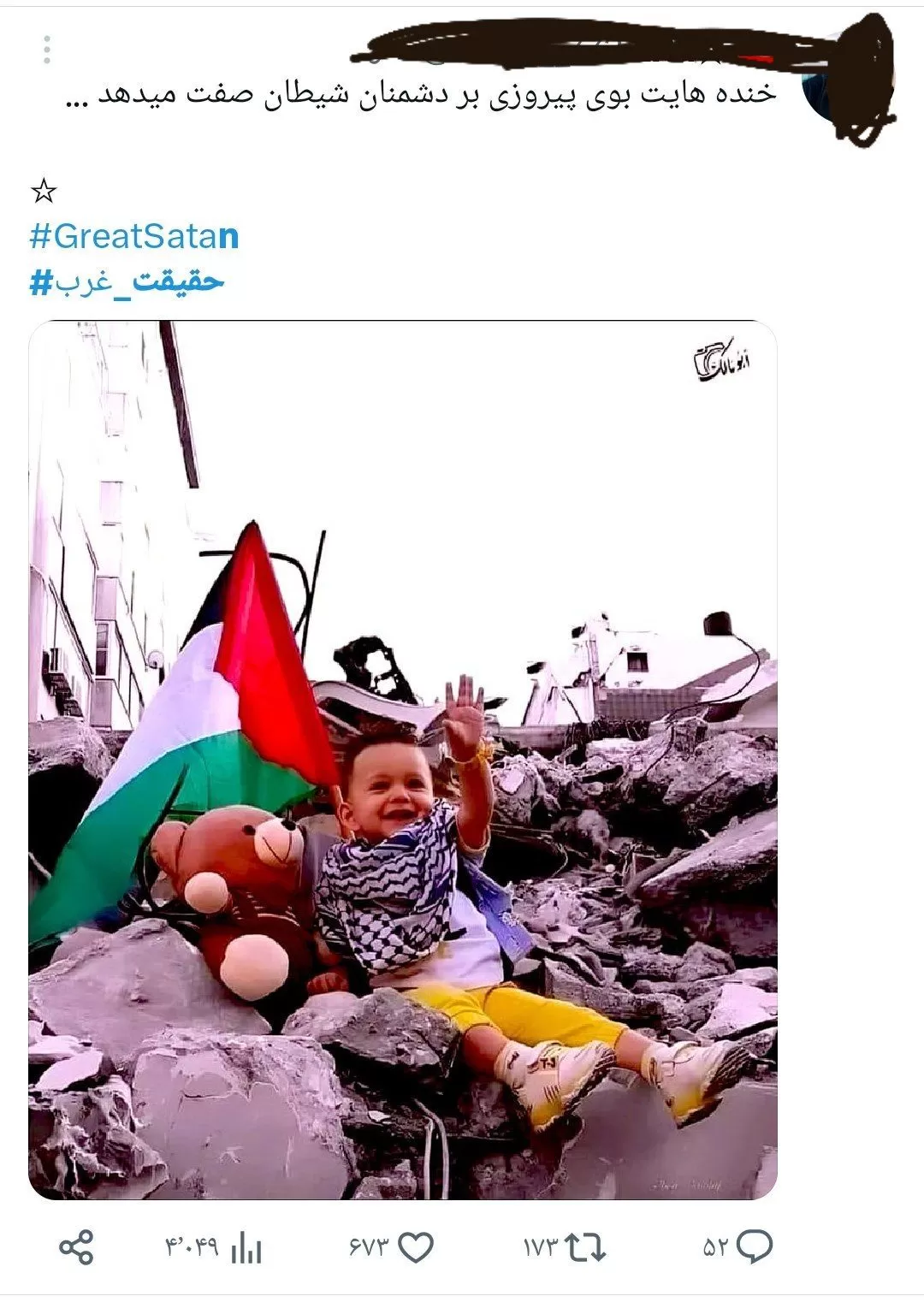Click the redacted username at the top
This screenshot has height=1308, width=924.
[582, 47]
